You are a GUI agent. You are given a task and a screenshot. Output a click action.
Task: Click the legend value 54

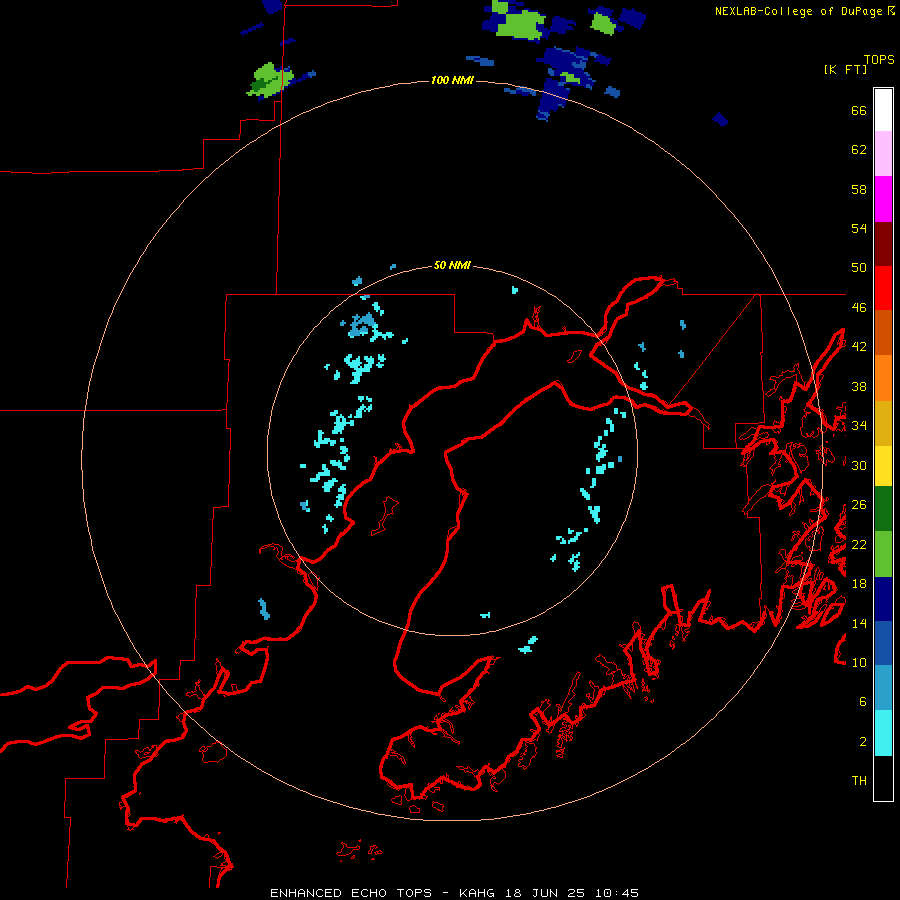click(859, 228)
